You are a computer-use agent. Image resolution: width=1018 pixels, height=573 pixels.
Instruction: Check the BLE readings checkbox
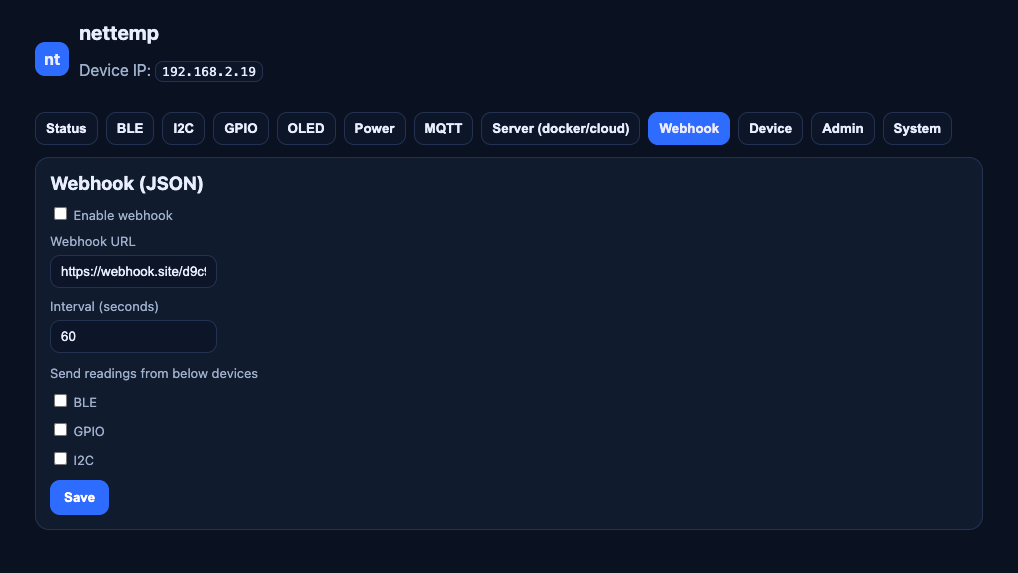point(61,401)
